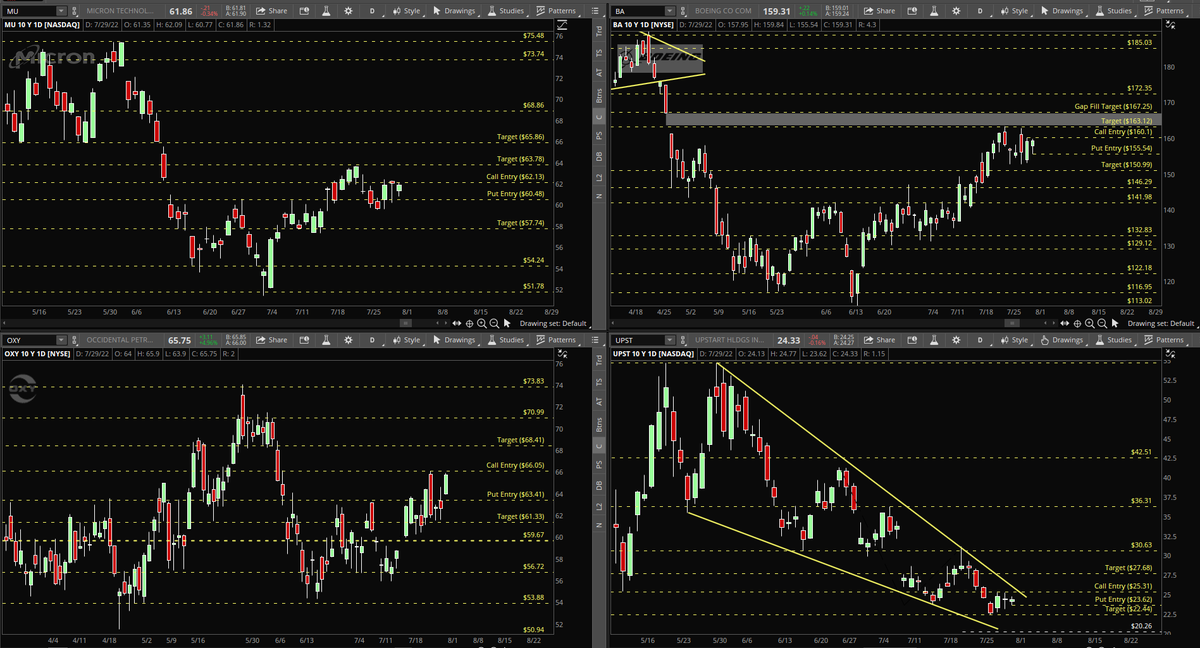Expand the UPST symbol dropdown arrow
1200x648 pixels.
coord(669,340)
